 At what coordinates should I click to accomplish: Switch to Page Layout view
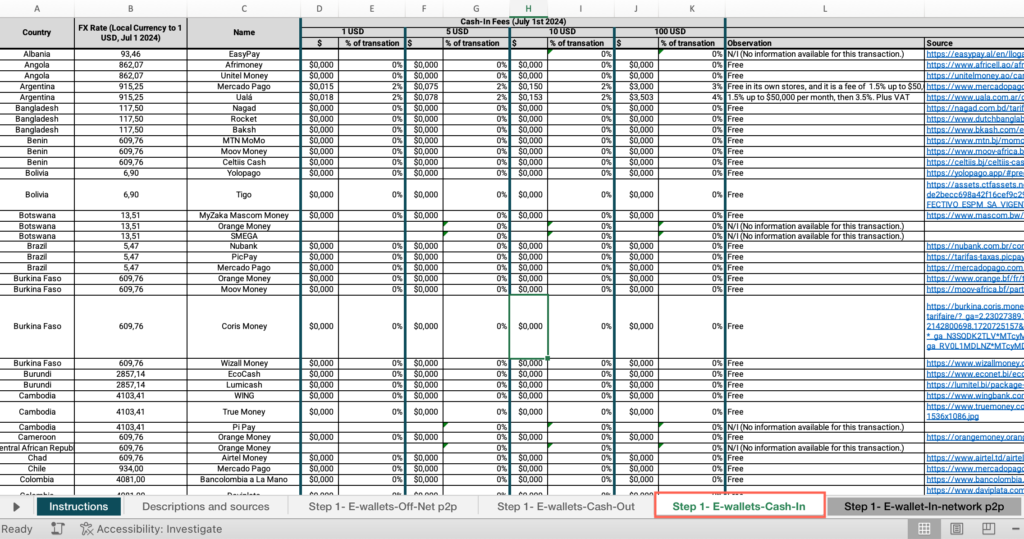coord(957,529)
